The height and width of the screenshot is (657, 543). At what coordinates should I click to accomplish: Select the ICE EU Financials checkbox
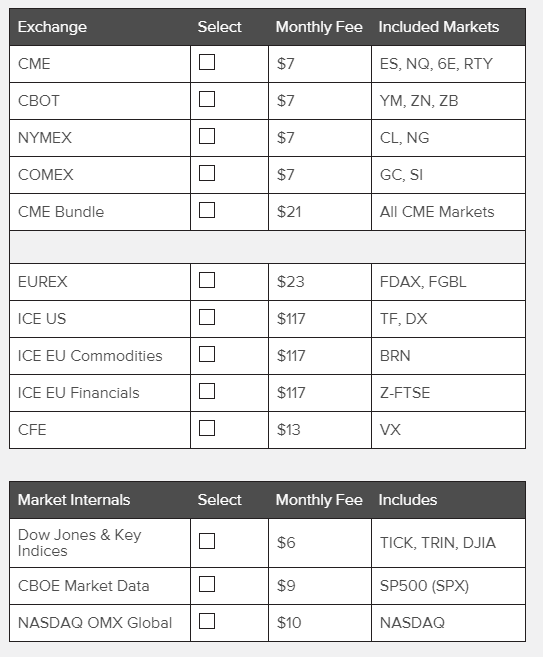pyautogui.click(x=207, y=391)
